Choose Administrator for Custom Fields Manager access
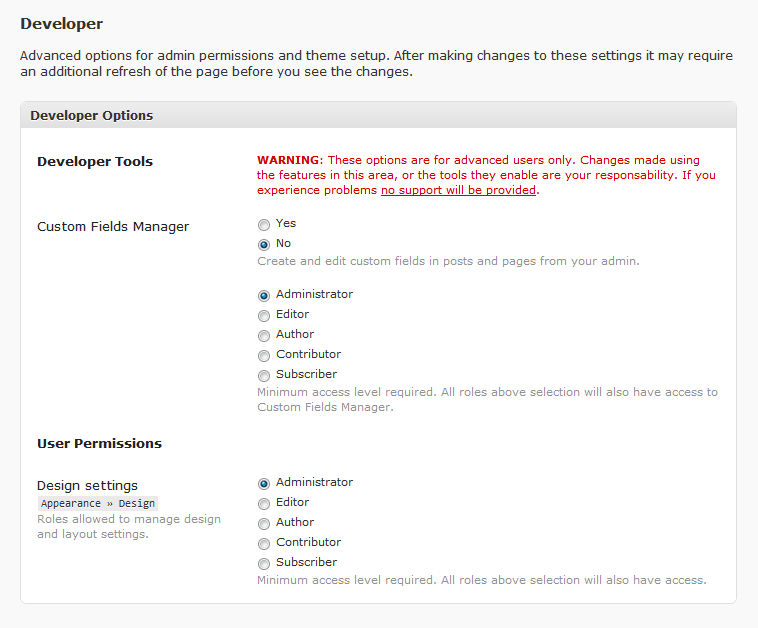This screenshot has width=758, height=628. 264,296
